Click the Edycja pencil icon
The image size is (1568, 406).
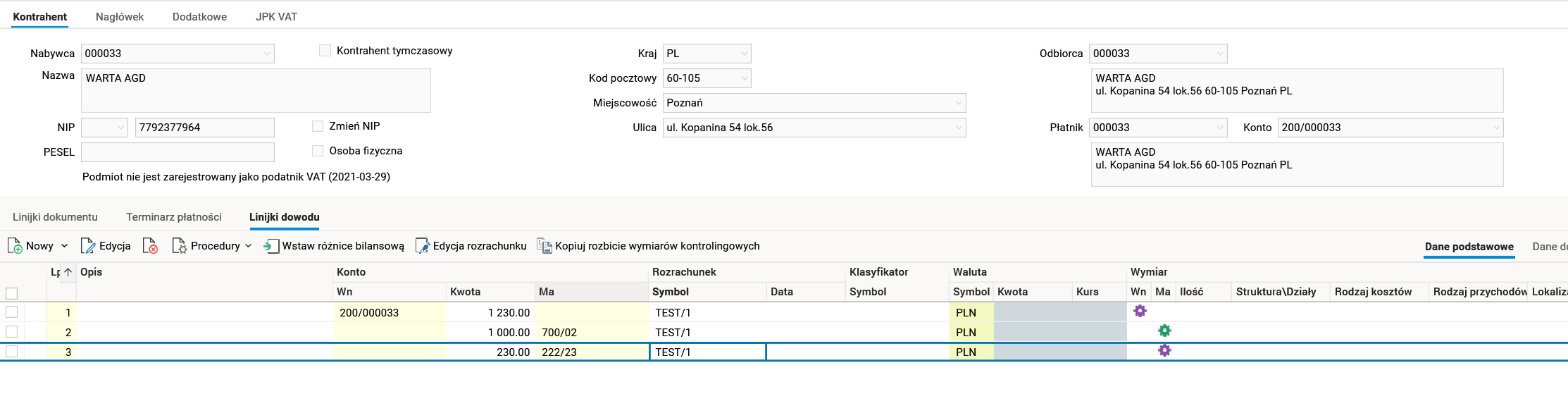pos(88,246)
